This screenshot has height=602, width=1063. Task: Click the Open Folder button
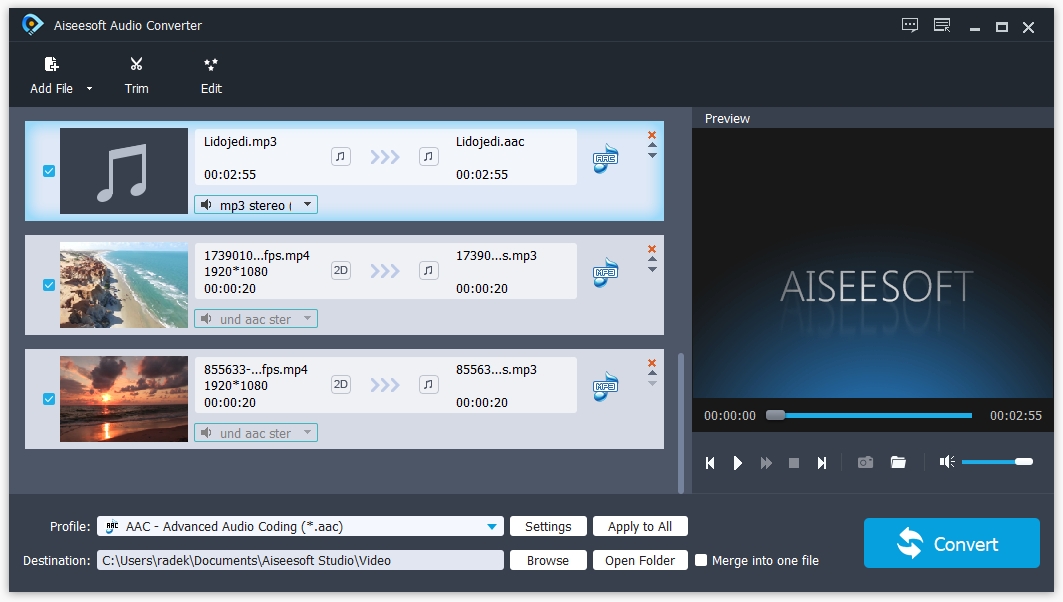(640, 560)
